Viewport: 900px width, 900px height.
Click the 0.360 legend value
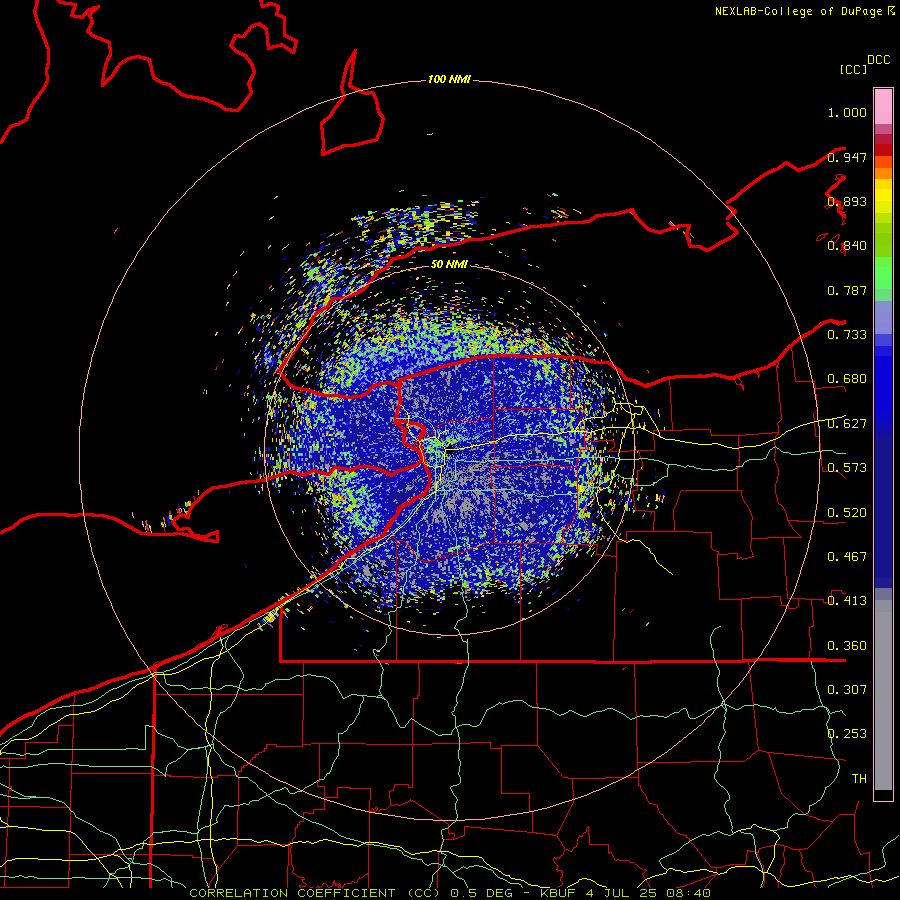847,646
